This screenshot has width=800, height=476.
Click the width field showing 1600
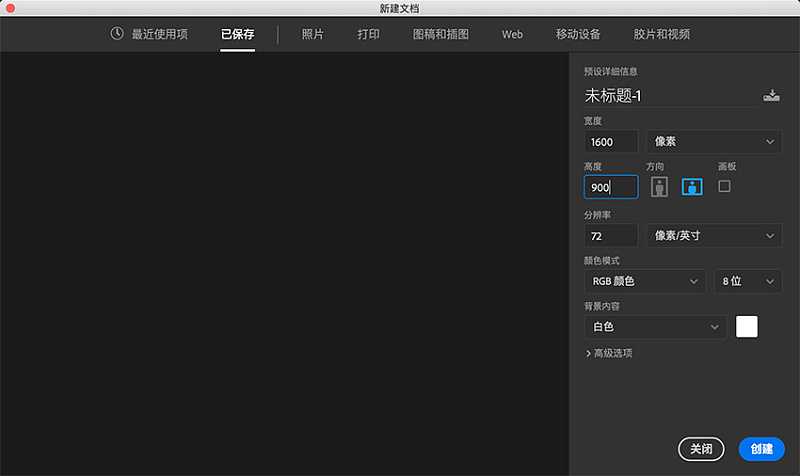point(610,142)
